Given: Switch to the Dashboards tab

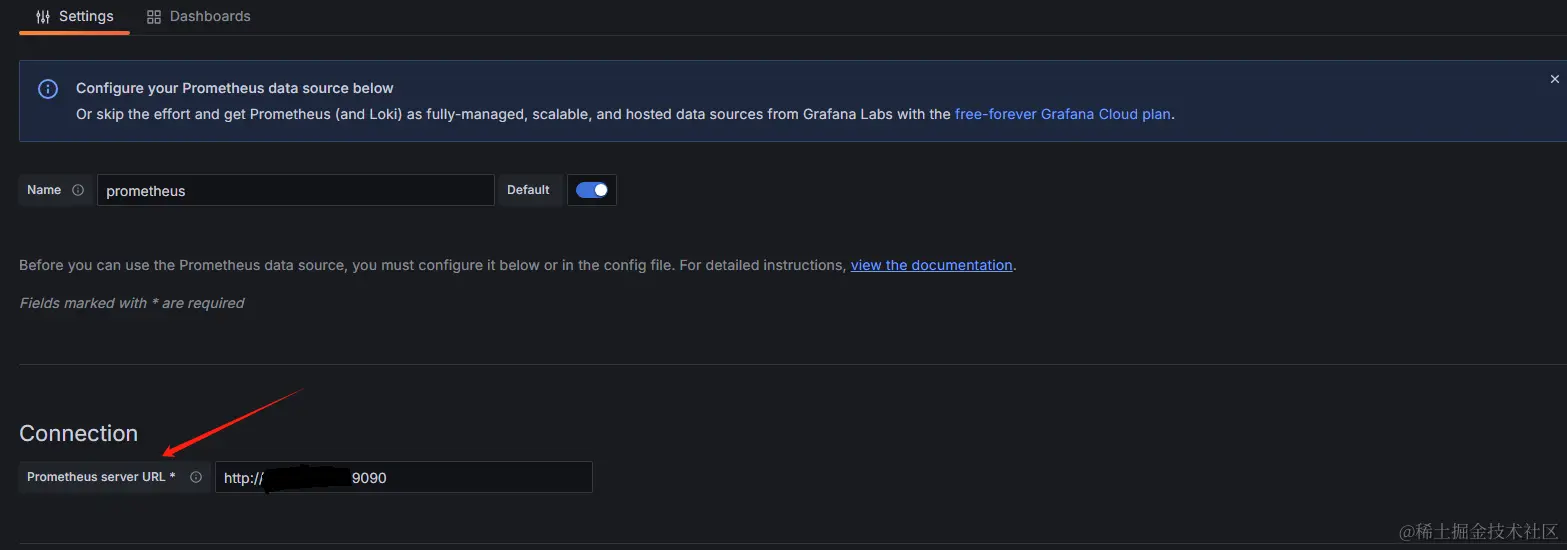Looking at the screenshot, I should tap(198, 17).
